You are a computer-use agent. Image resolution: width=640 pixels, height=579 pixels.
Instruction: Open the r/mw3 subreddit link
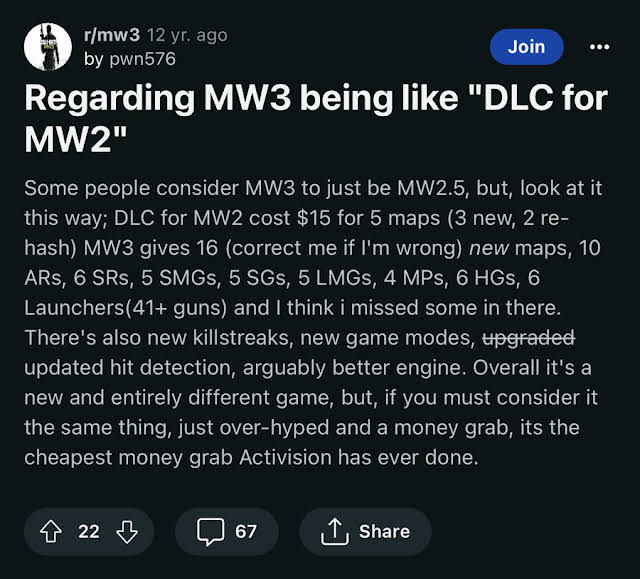[x=111, y=35]
